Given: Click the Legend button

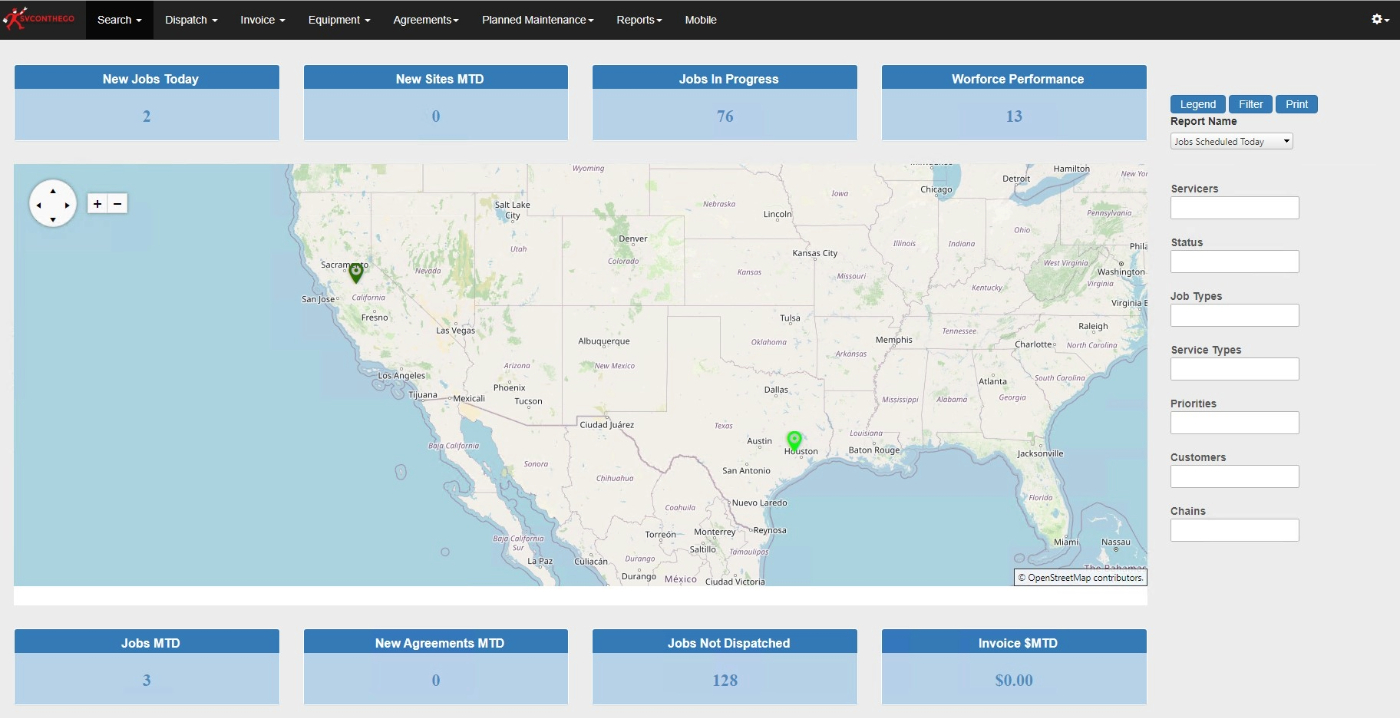Looking at the screenshot, I should 1197,104.
